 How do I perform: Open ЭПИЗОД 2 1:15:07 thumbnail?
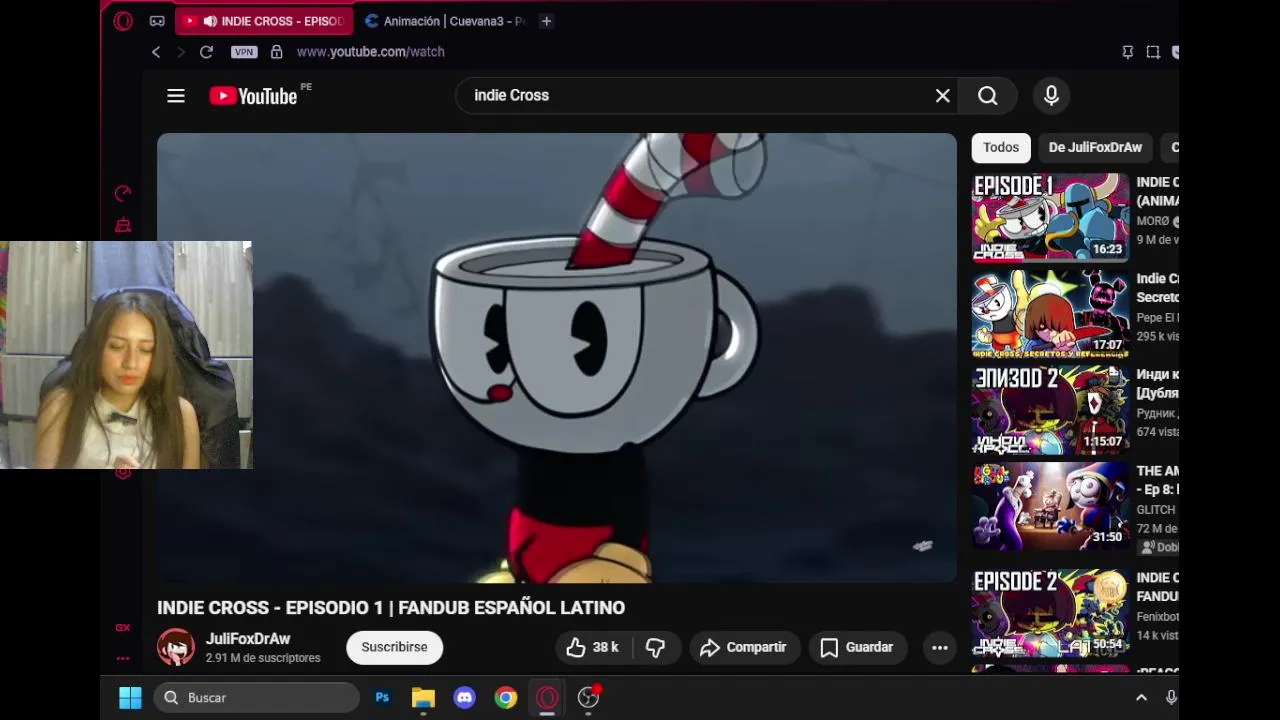pos(1051,410)
